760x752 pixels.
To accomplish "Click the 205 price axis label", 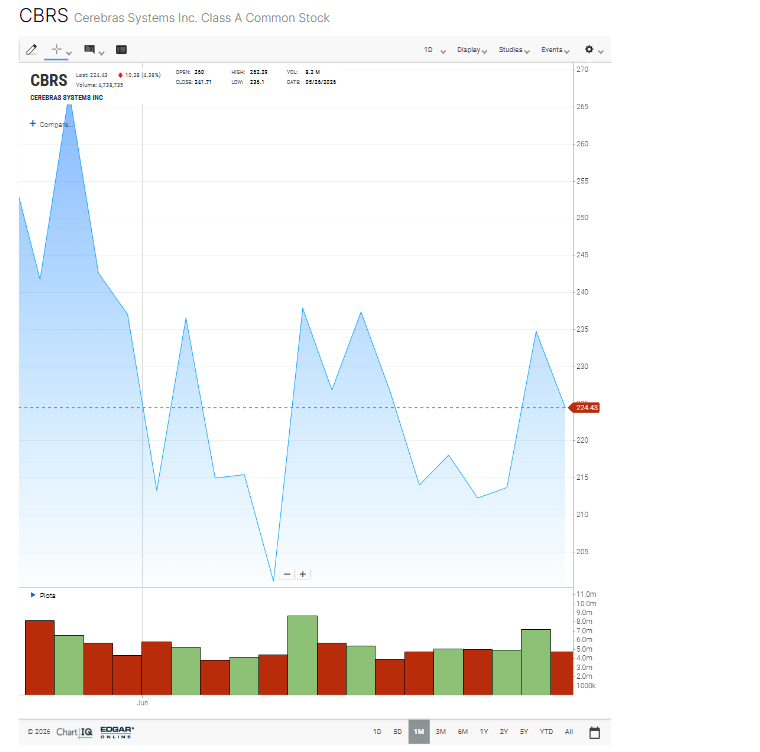I will (x=582, y=552).
